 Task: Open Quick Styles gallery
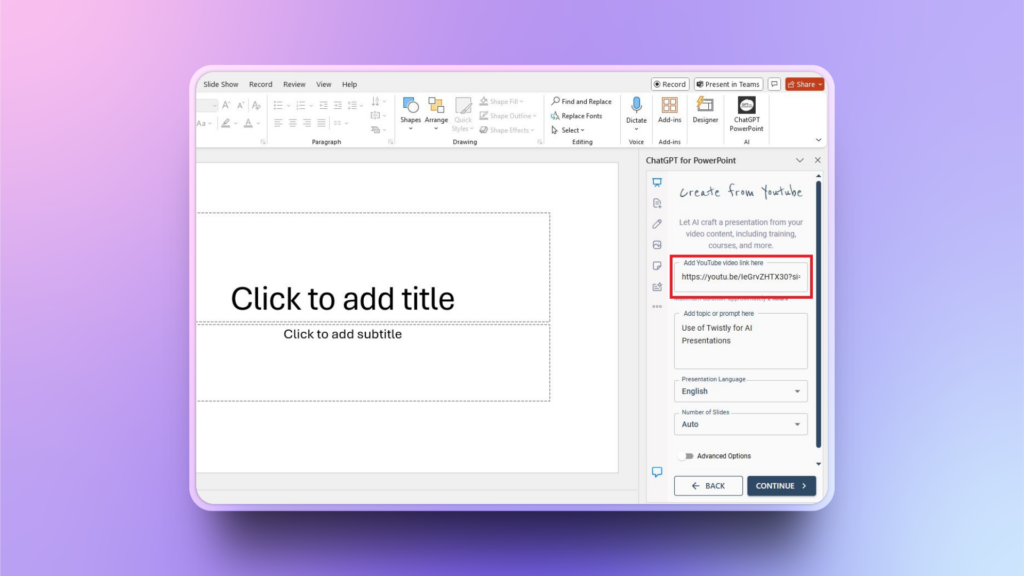pyautogui.click(x=462, y=114)
